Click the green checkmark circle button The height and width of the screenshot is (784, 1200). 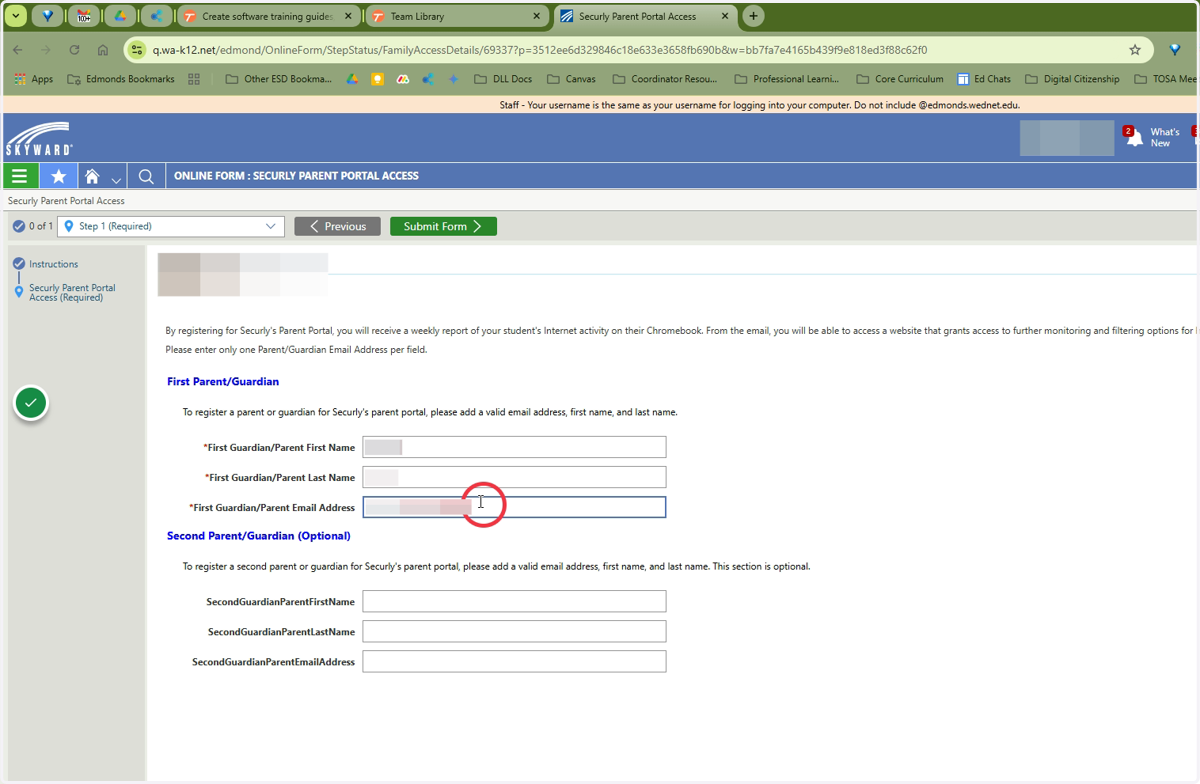[31, 402]
